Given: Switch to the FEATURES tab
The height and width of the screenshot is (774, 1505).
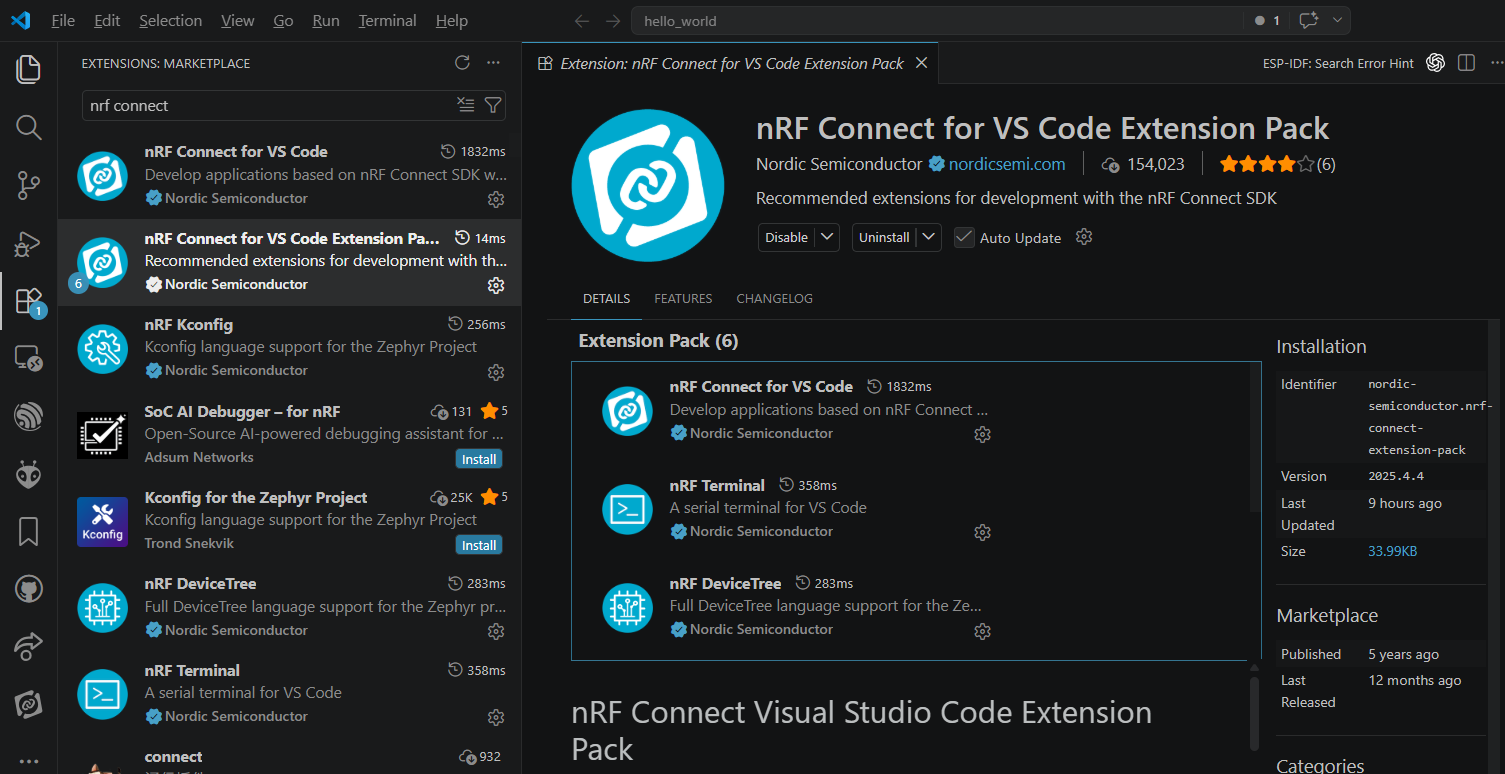Looking at the screenshot, I should pos(683,299).
